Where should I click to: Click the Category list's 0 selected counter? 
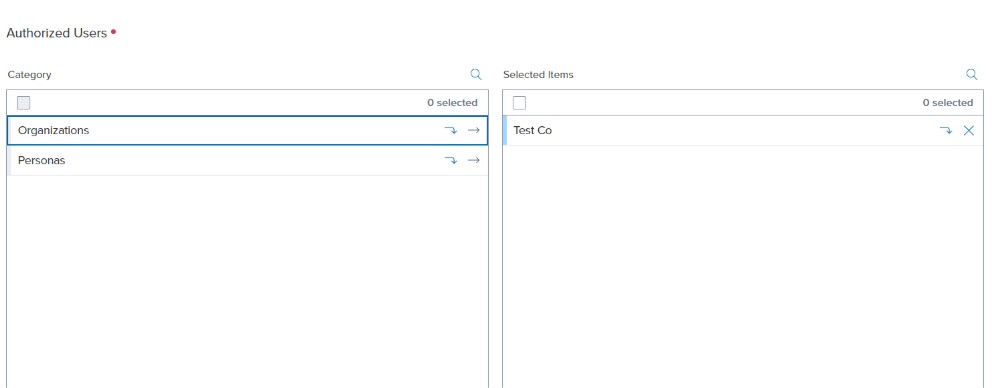tap(452, 103)
